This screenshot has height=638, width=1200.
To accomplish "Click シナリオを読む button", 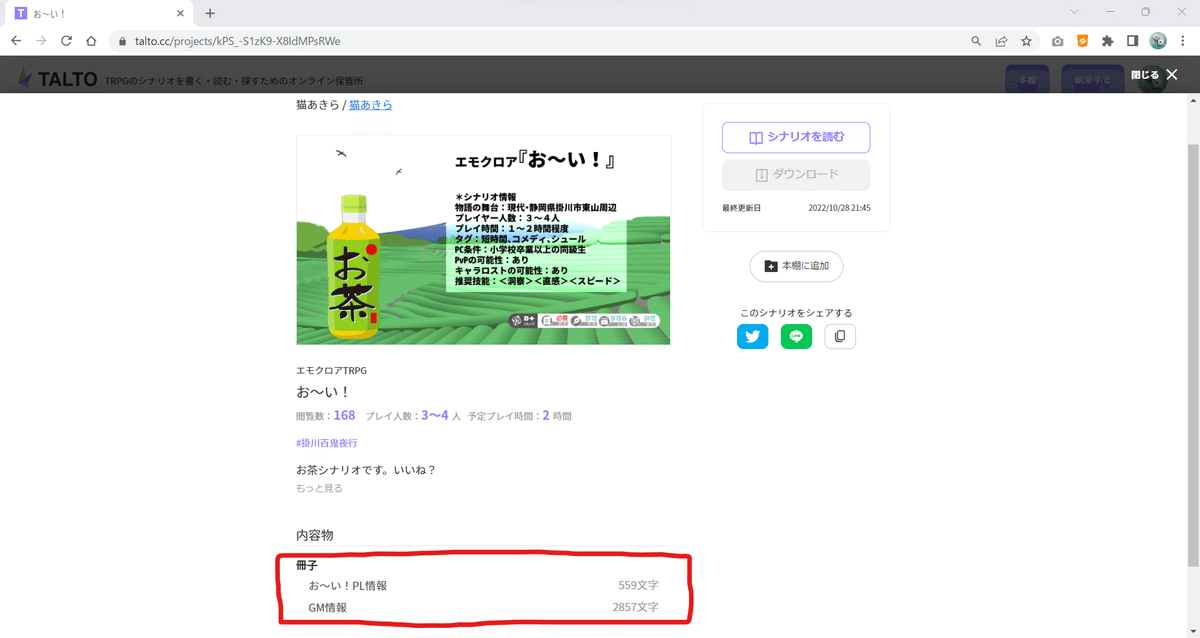I will [x=796, y=138].
